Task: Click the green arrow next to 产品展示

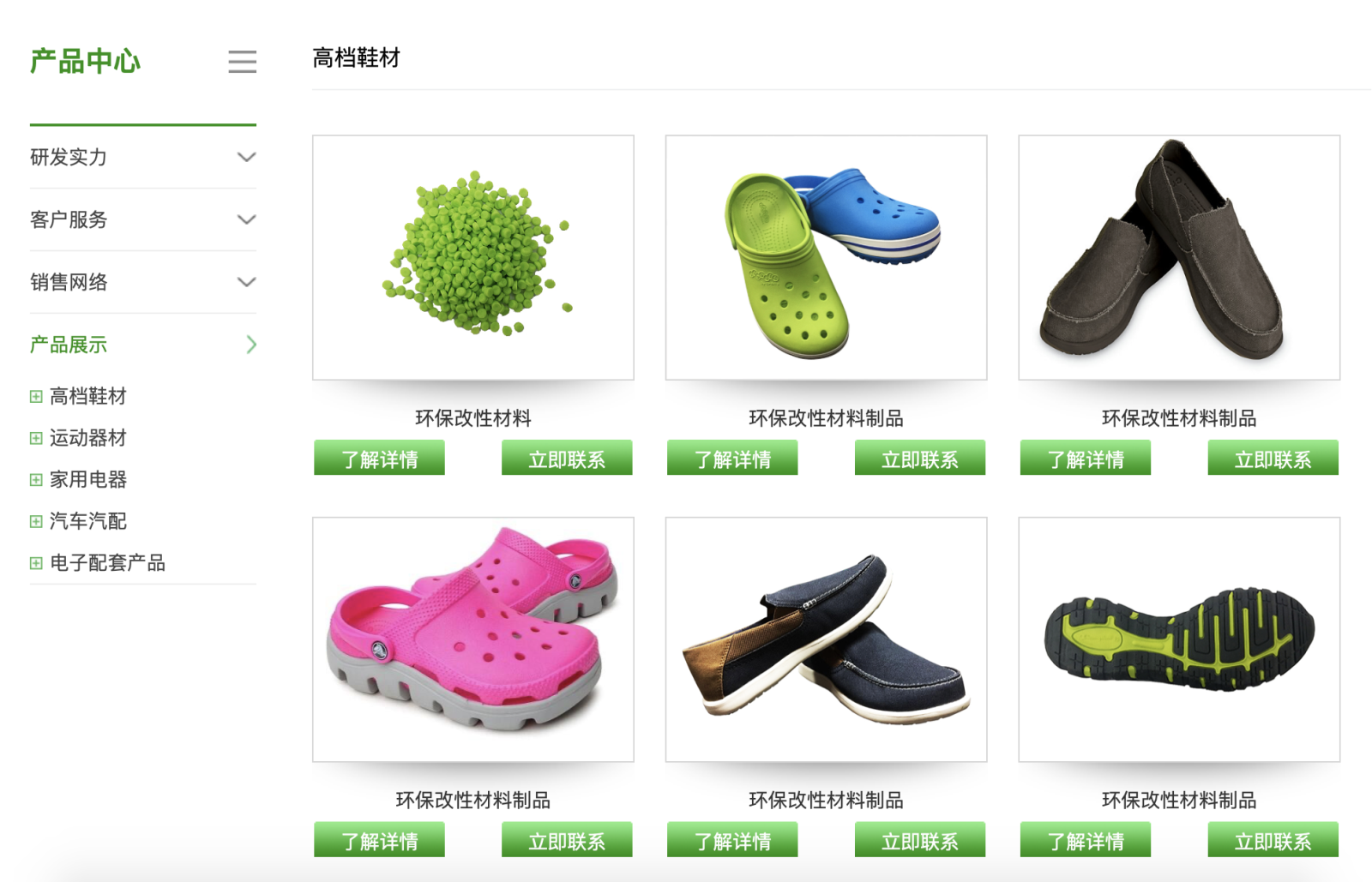Action: click(251, 345)
